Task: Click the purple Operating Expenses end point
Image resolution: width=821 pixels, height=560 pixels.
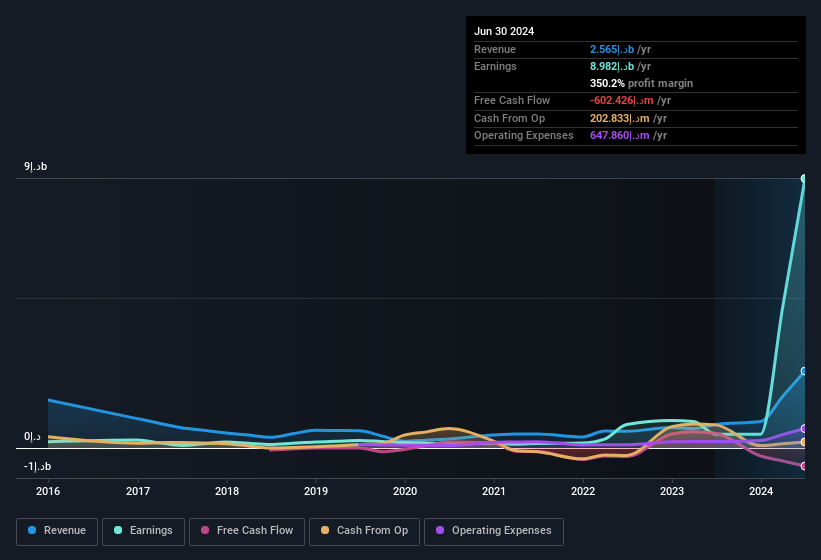Action: (x=804, y=429)
